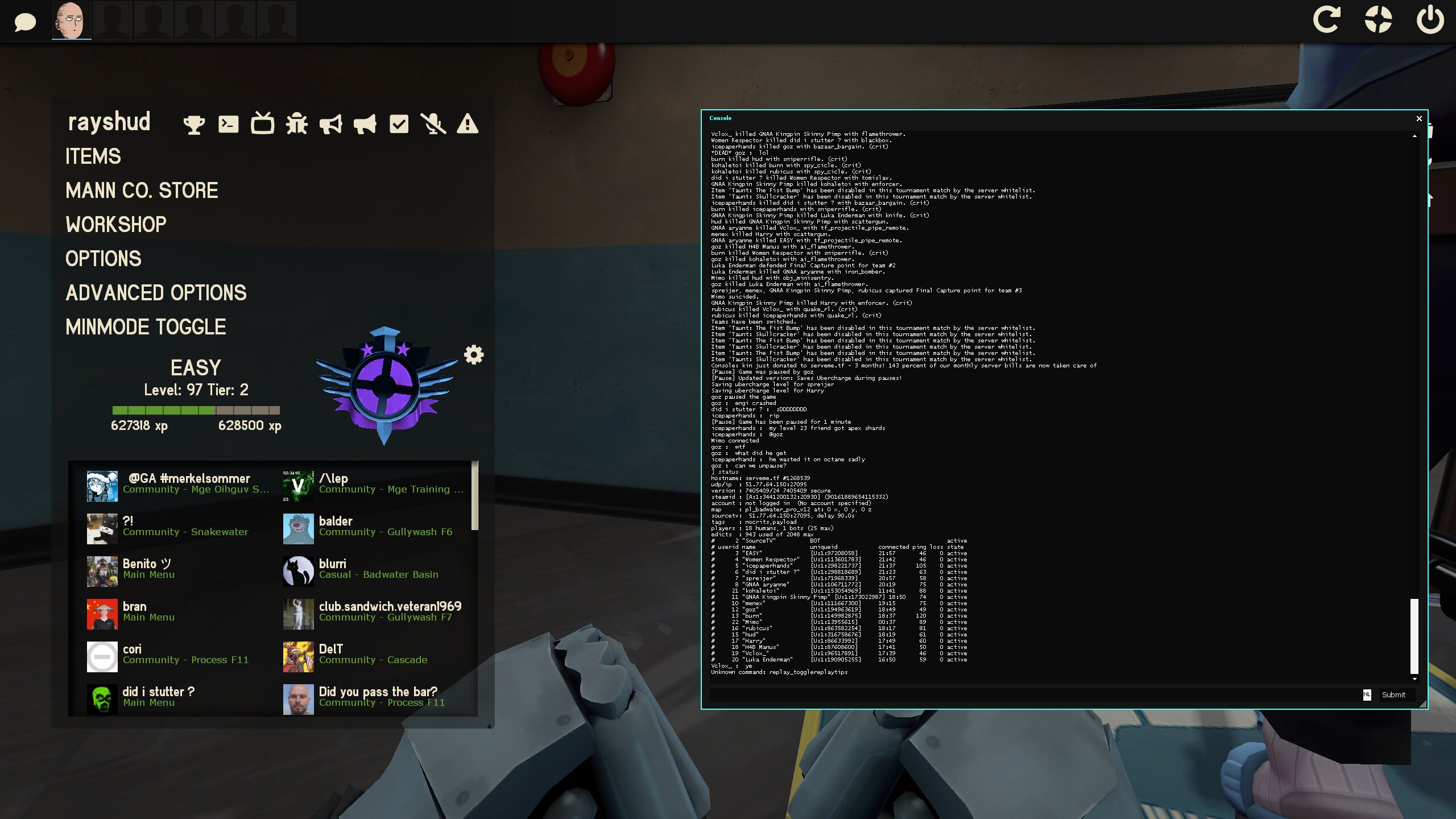Open the muted microphone icon
This screenshot has width=1456, height=819.
tap(433, 123)
